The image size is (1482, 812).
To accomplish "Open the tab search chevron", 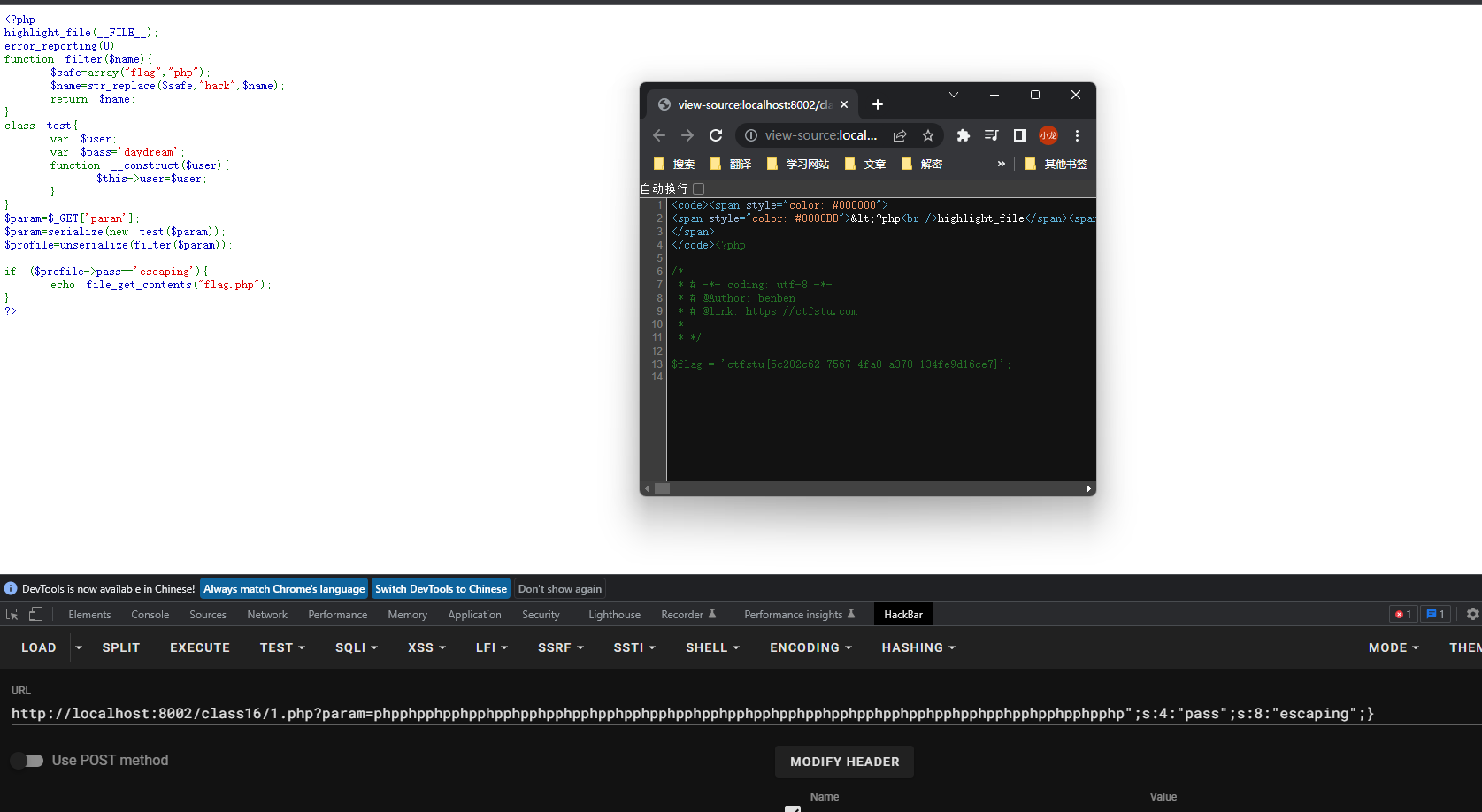I will point(954,95).
